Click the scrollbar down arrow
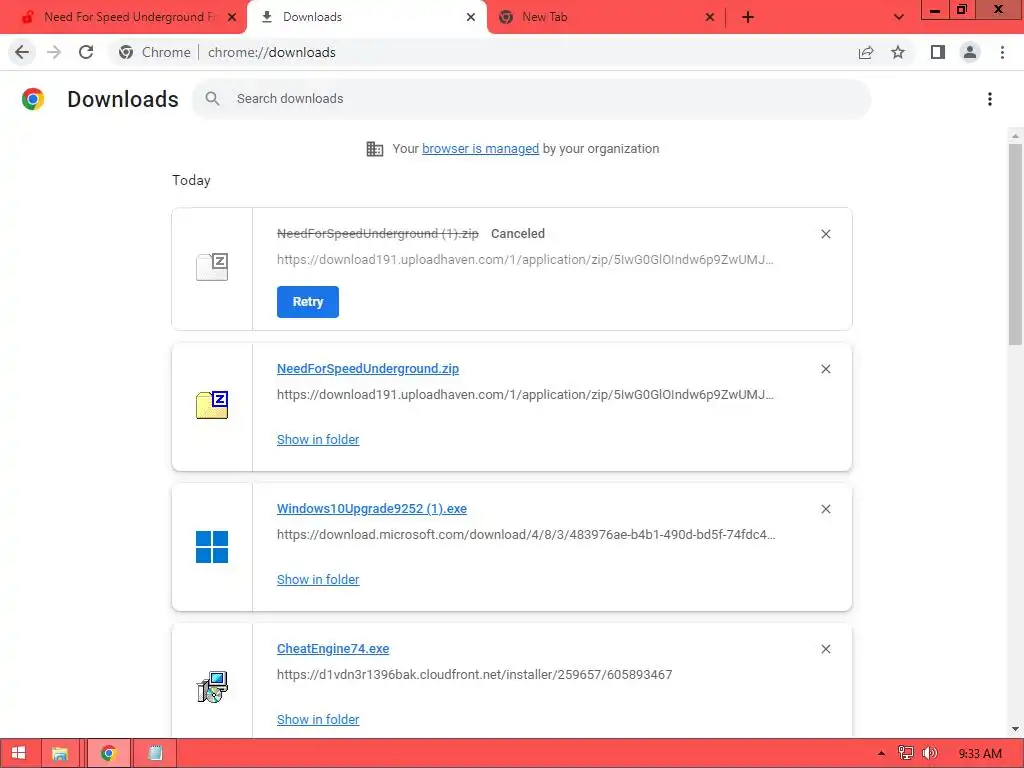Image resolution: width=1024 pixels, height=768 pixels. point(1016,729)
